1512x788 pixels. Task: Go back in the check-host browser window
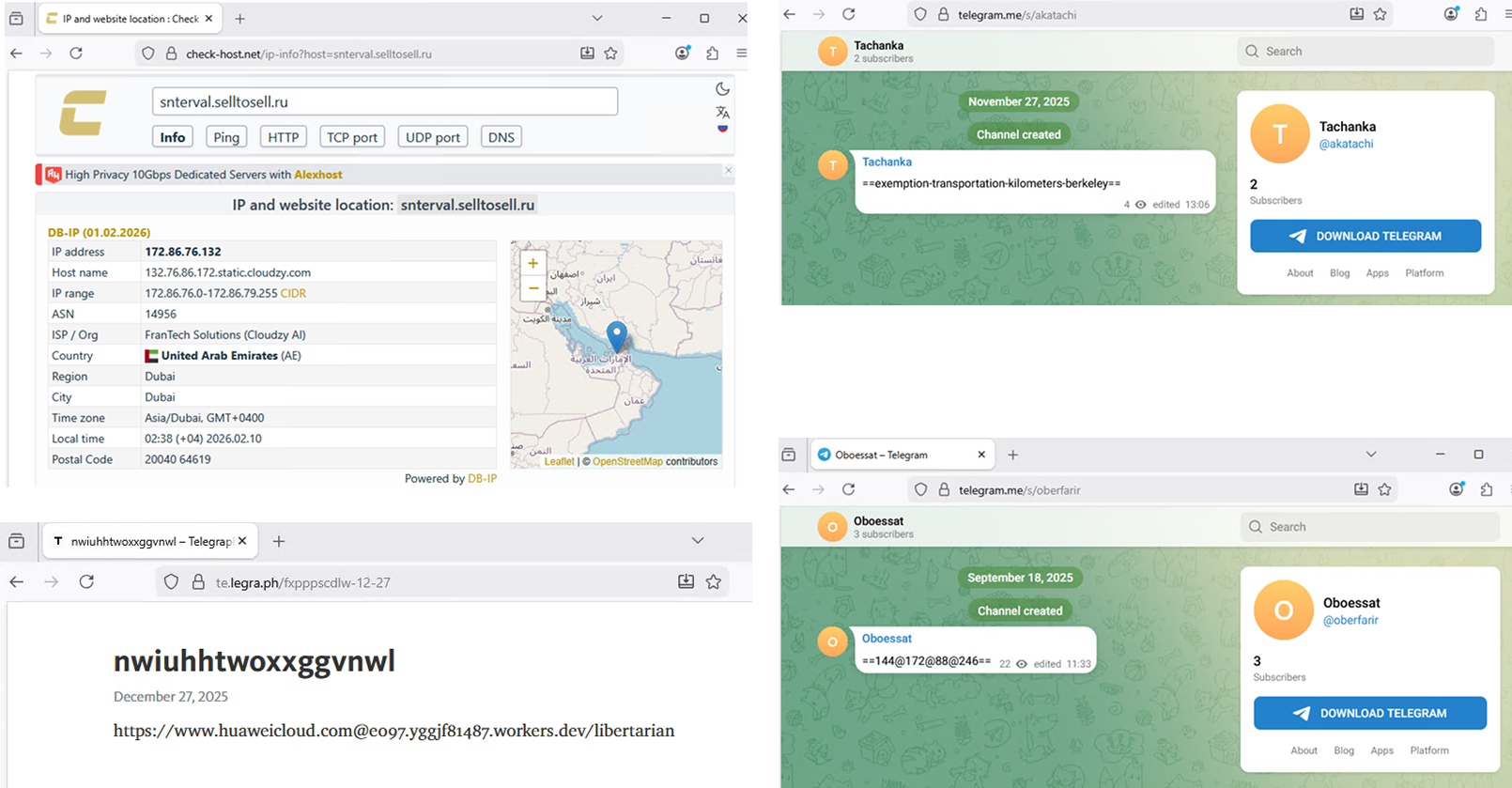point(16,54)
